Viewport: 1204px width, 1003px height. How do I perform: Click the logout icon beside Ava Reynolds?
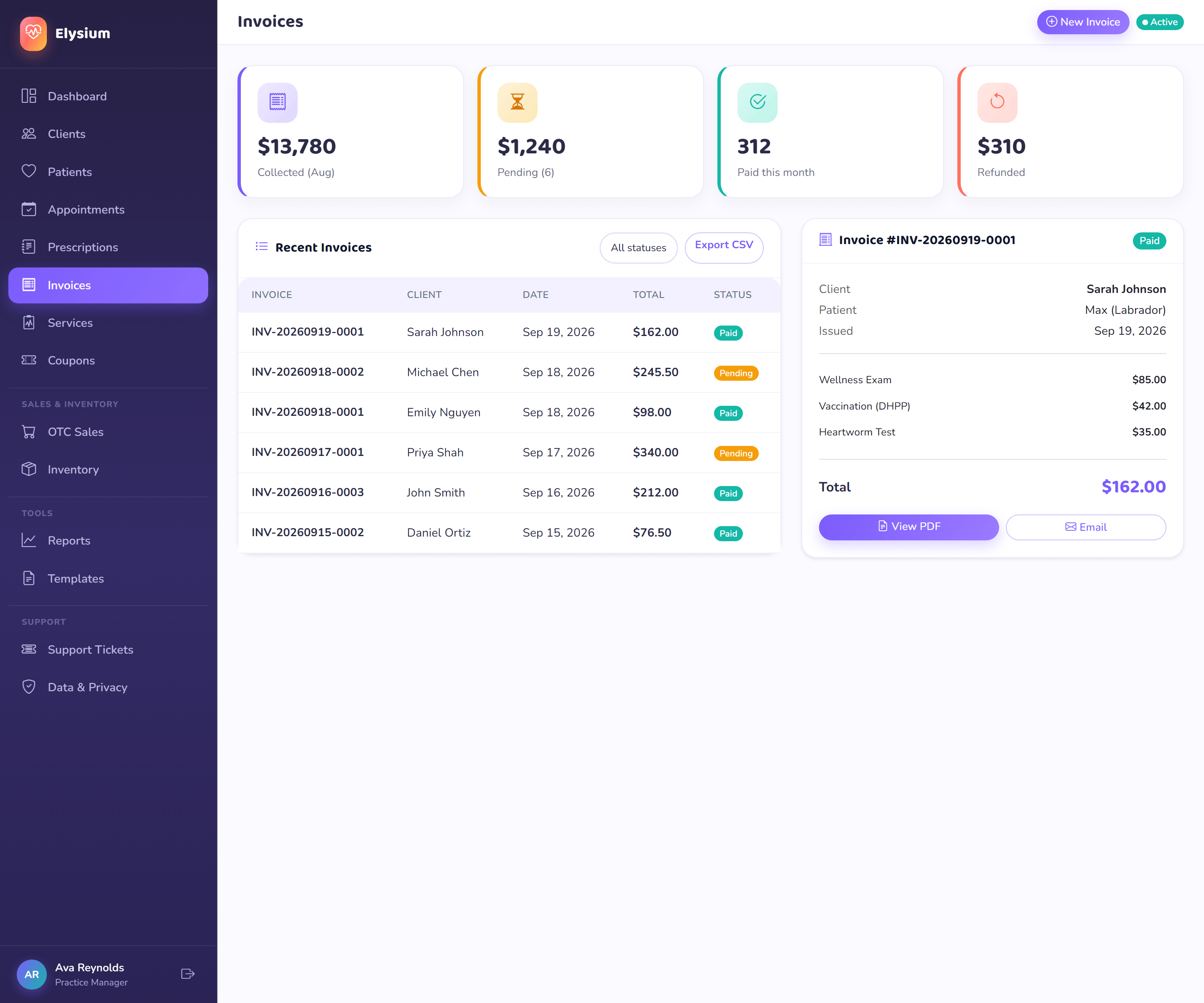188,974
